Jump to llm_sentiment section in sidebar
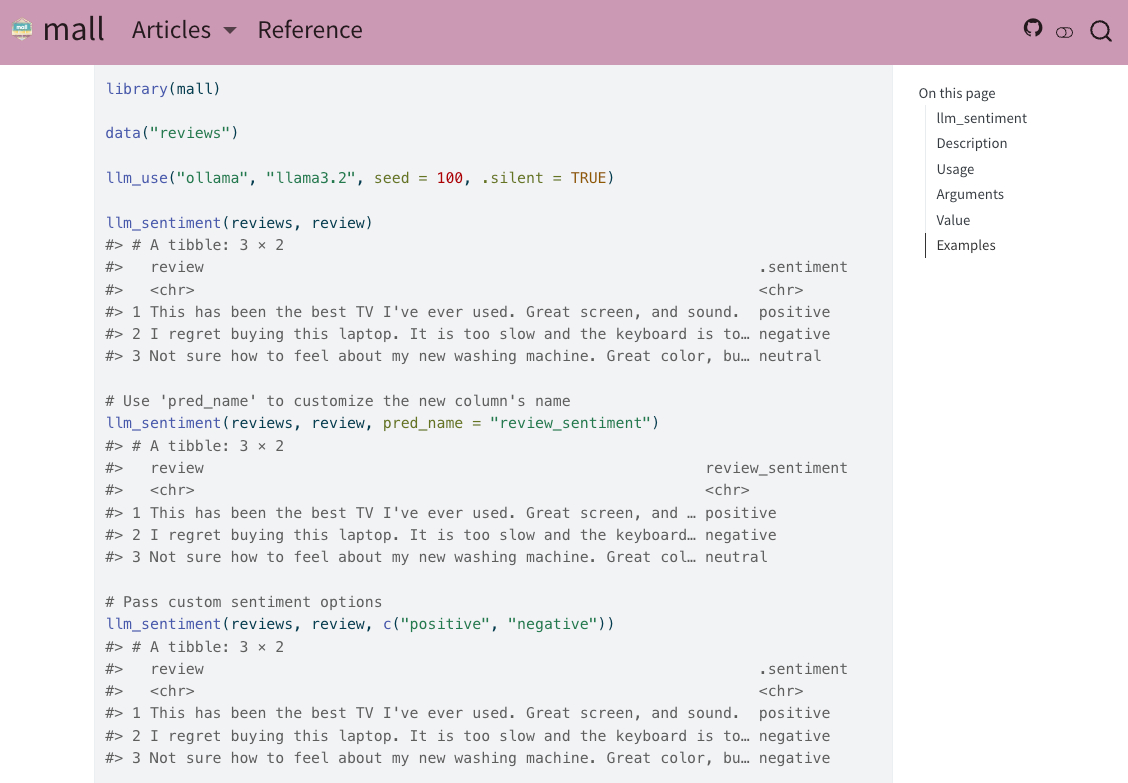 coord(981,118)
